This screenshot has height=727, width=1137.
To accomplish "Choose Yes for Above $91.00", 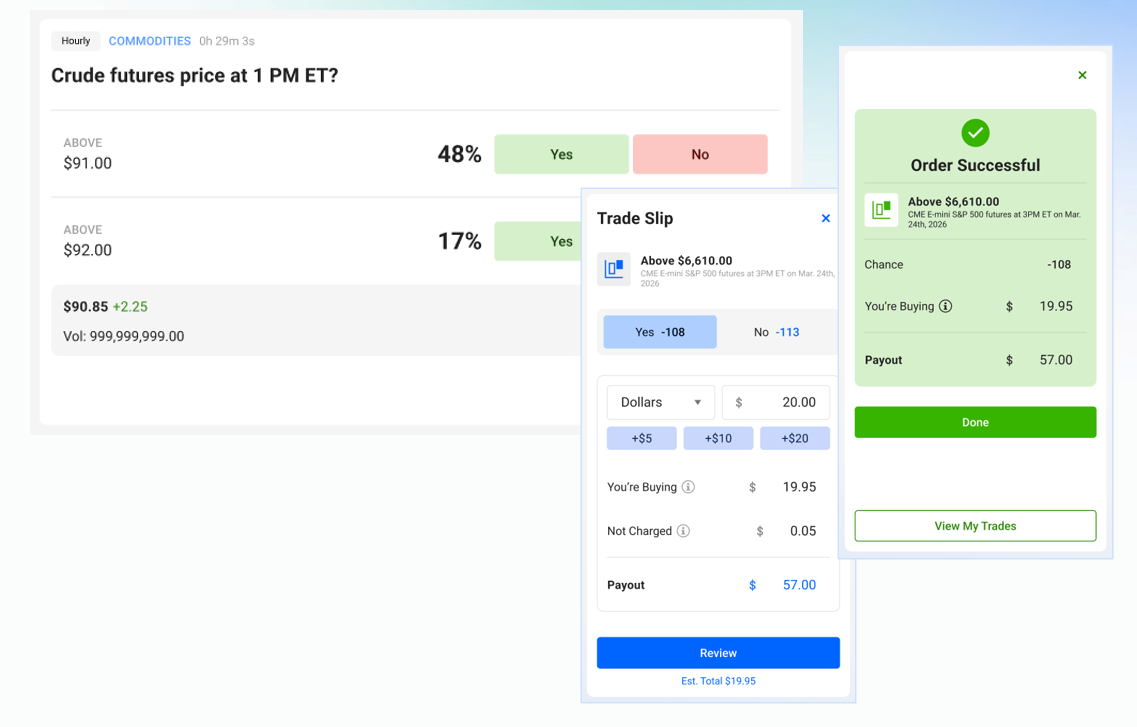I will pyautogui.click(x=561, y=154).
